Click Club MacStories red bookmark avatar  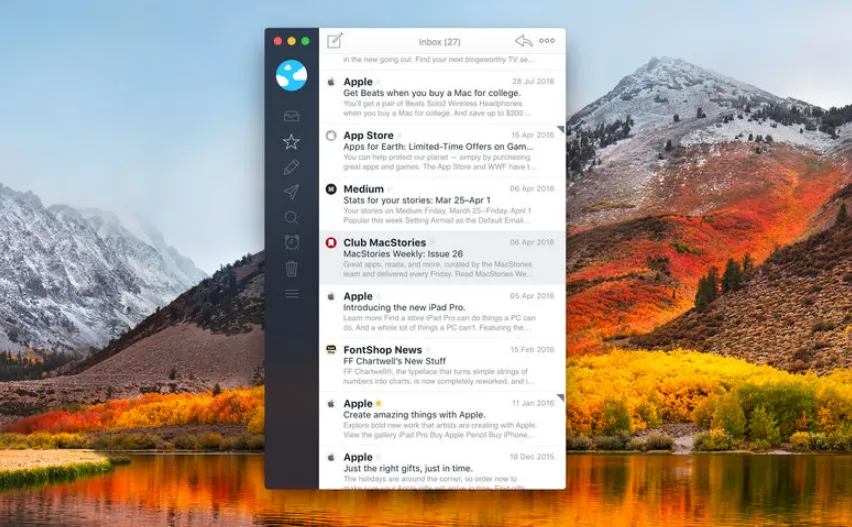point(331,243)
